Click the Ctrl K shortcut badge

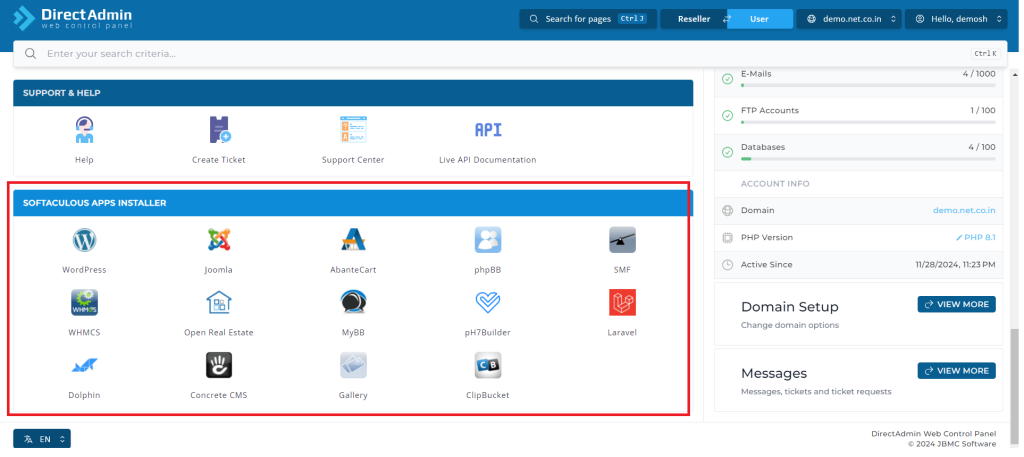985,54
